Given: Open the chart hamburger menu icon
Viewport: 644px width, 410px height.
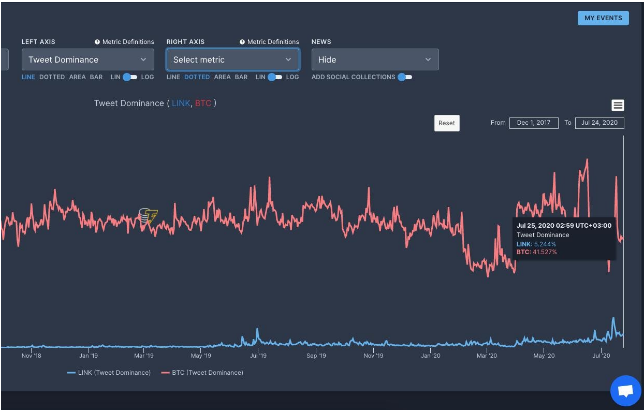Looking at the screenshot, I should (618, 105).
